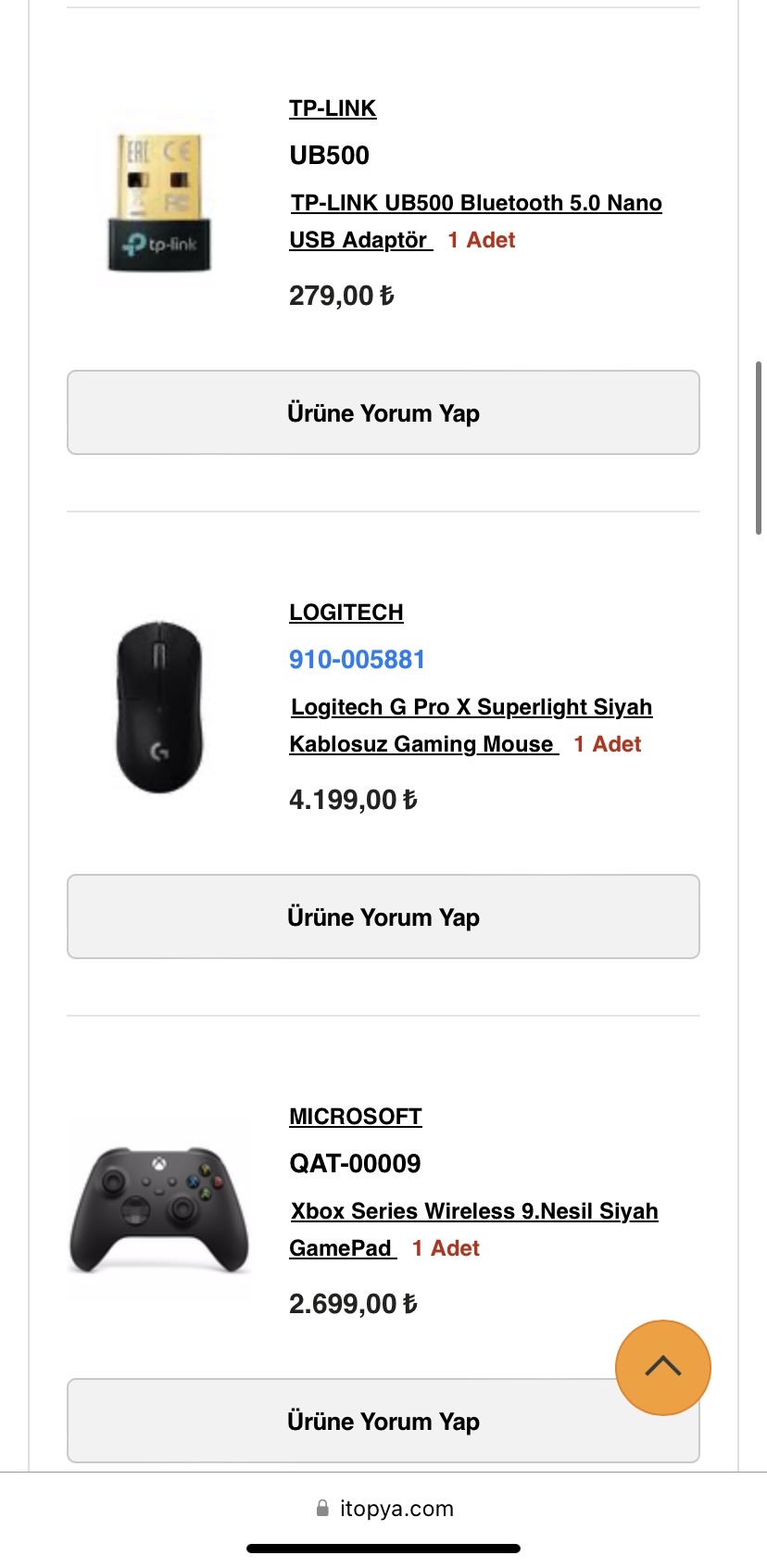Tap the iOS home indicator bar
Screen dimensions: 767x1568
tap(383, 1549)
